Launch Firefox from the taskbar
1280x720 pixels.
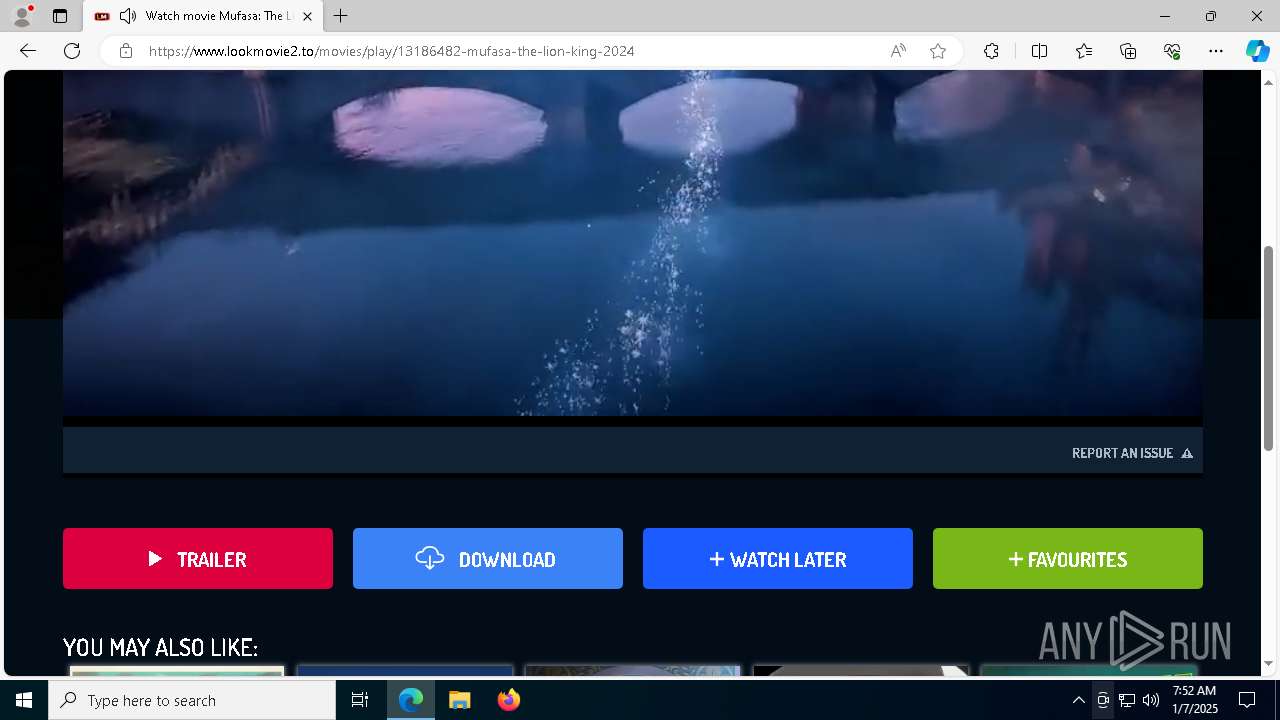pos(508,700)
